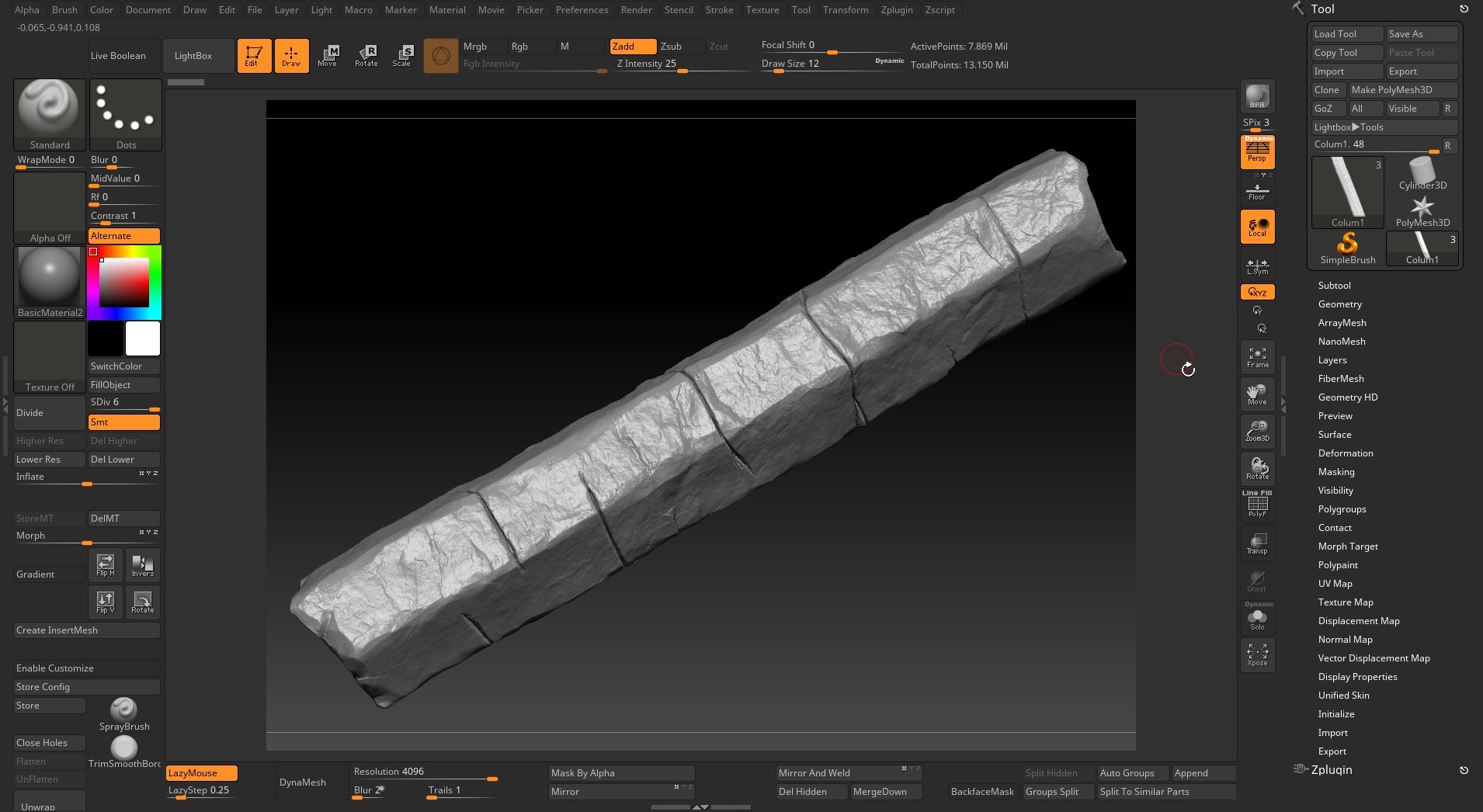
Task: Select the TrimSmoothBorder brush icon
Action: 124,752
